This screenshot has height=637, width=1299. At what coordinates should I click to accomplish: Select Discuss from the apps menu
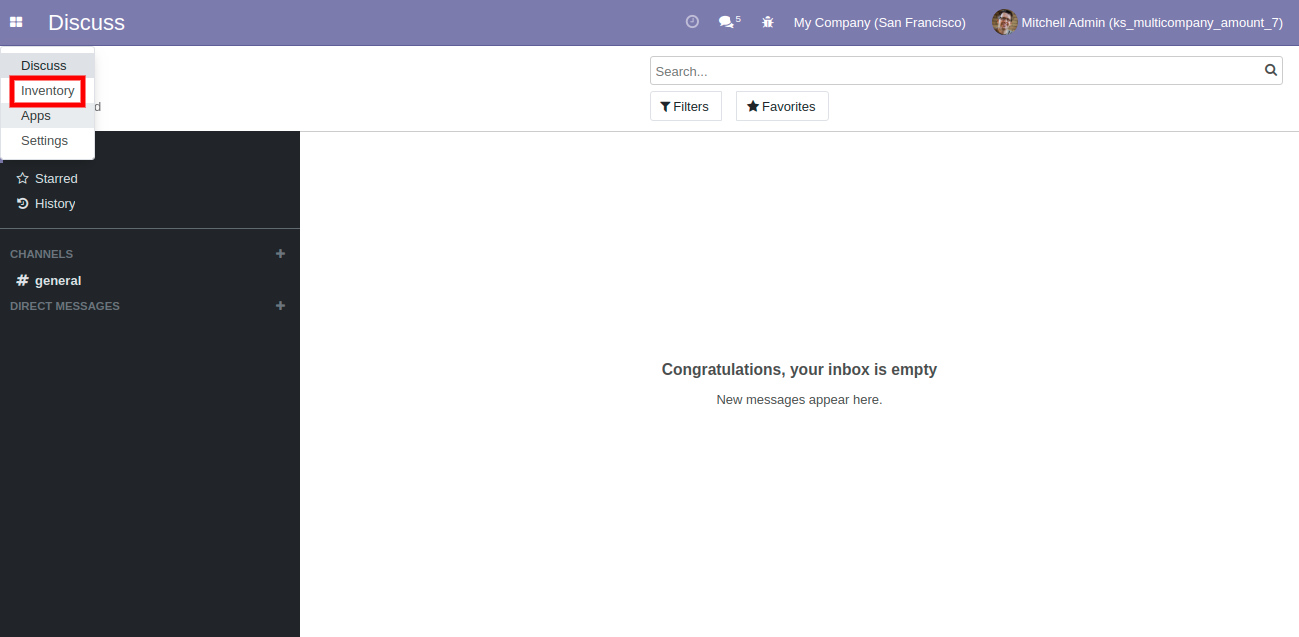tap(44, 66)
